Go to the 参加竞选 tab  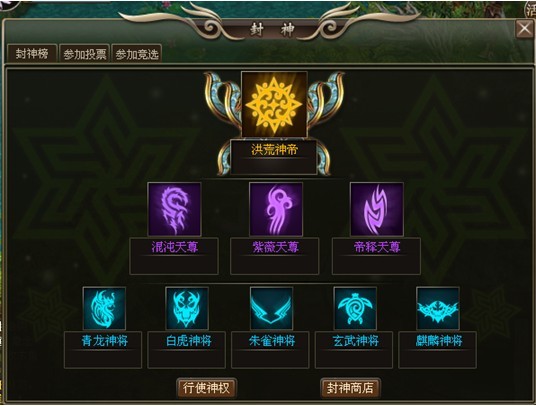(x=137, y=54)
